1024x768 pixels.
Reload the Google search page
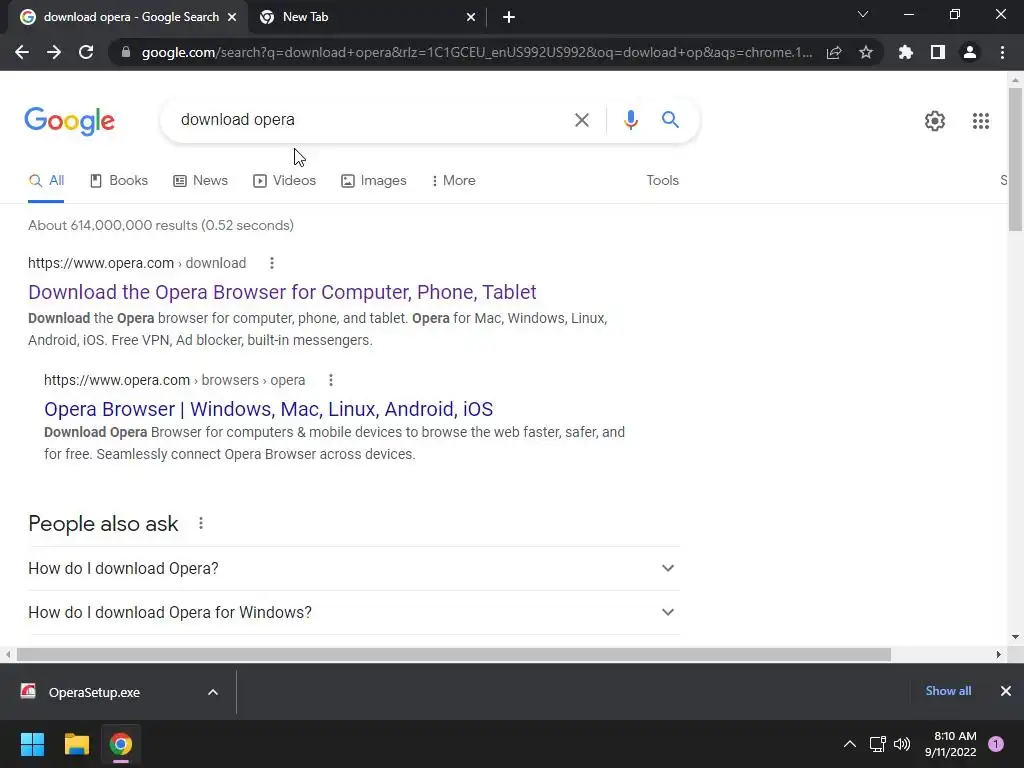click(x=86, y=52)
